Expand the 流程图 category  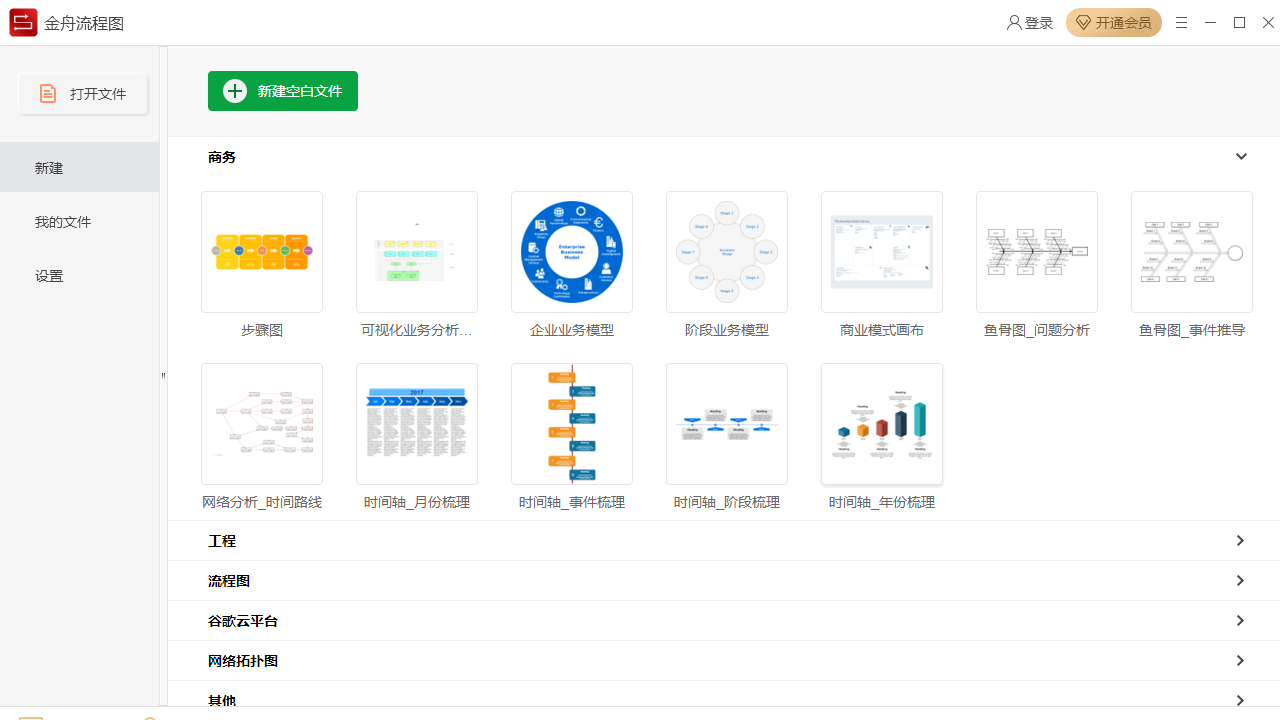point(1240,581)
